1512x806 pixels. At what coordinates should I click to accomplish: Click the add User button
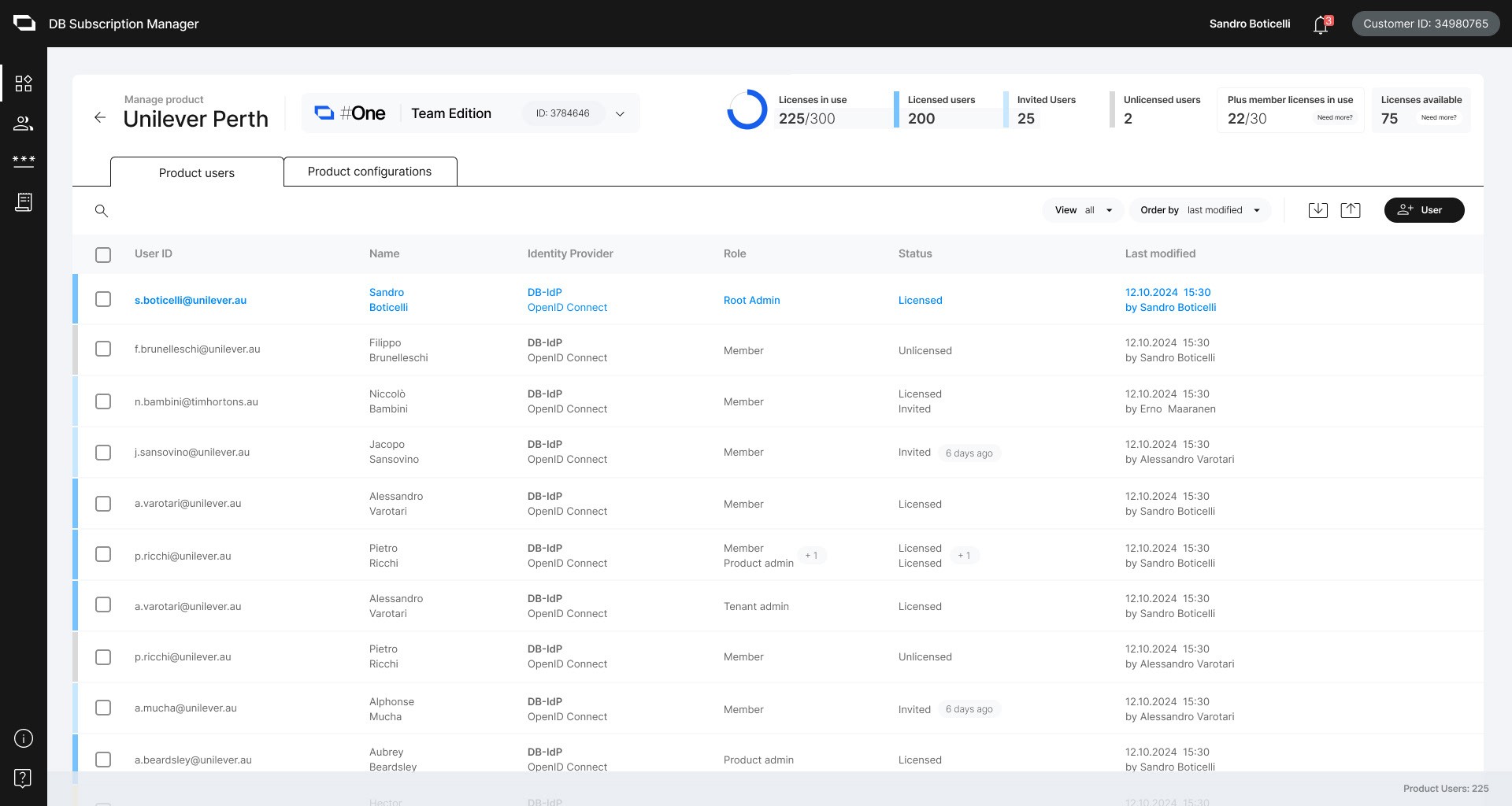coord(1424,210)
